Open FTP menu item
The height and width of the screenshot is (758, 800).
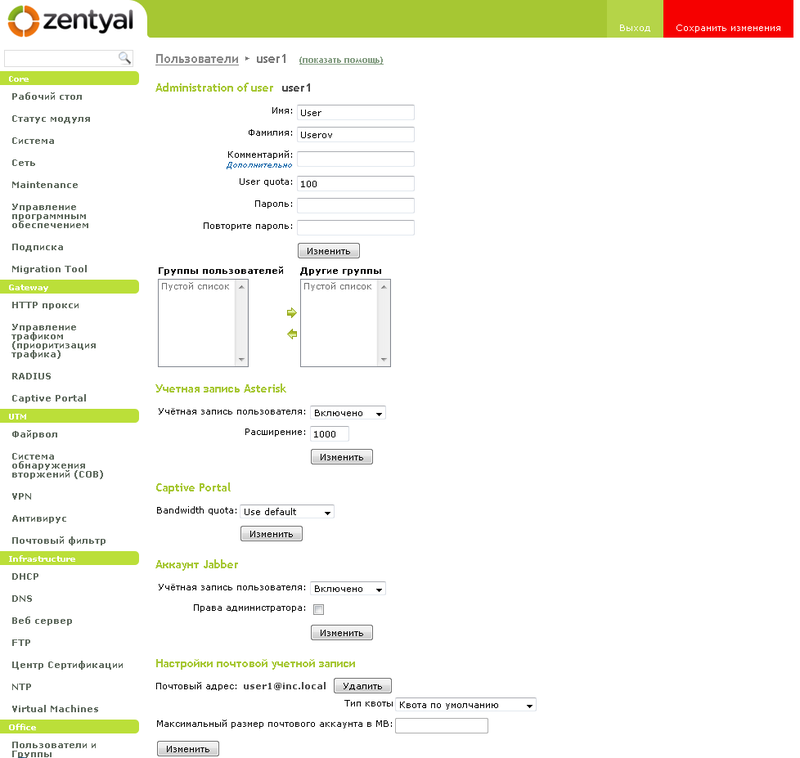(21, 642)
